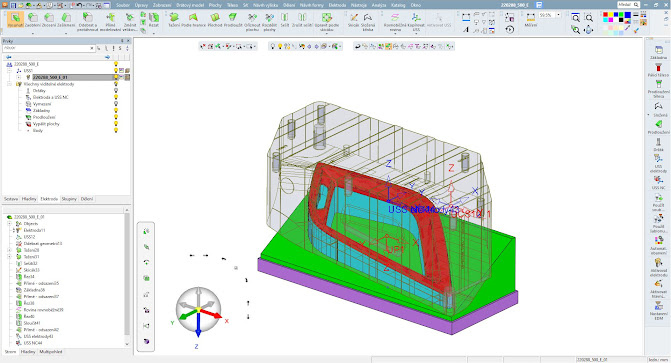Screen dimensions: 671x363
Task: Expand the 220288_500_E_01 tree node
Action: tap(19, 77)
